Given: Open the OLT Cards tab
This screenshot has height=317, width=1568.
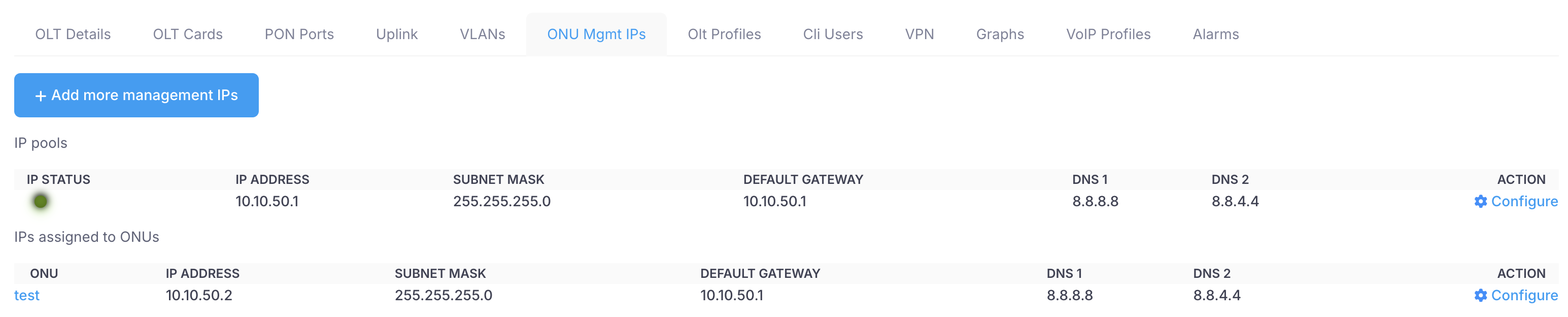Looking at the screenshot, I should click(187, 34).
